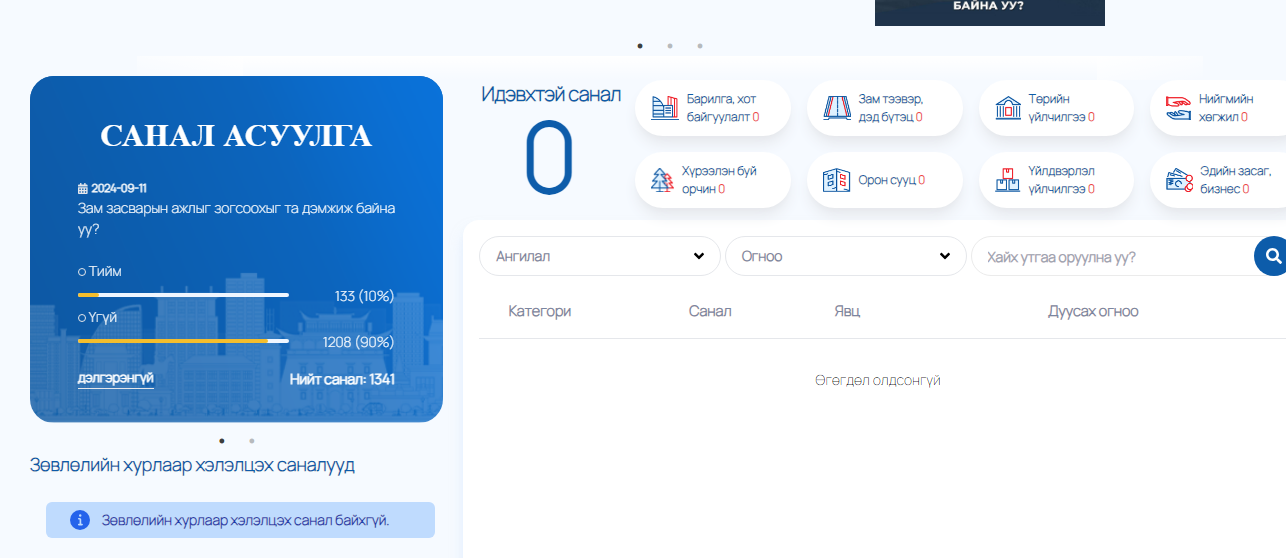The image size is (1286, 558).
Task: Go to first poll carousel dot
Action: point(222,440)
